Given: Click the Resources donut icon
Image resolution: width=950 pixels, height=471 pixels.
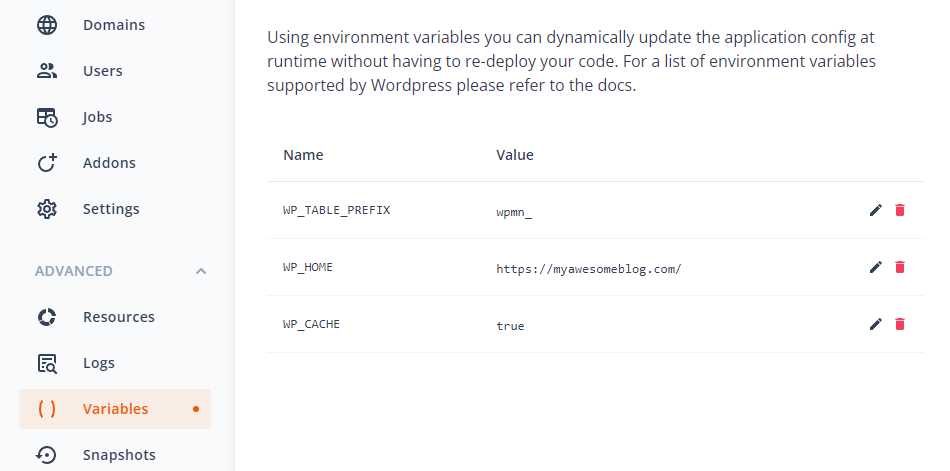Looking at the screenshot, I should [47, 316].
